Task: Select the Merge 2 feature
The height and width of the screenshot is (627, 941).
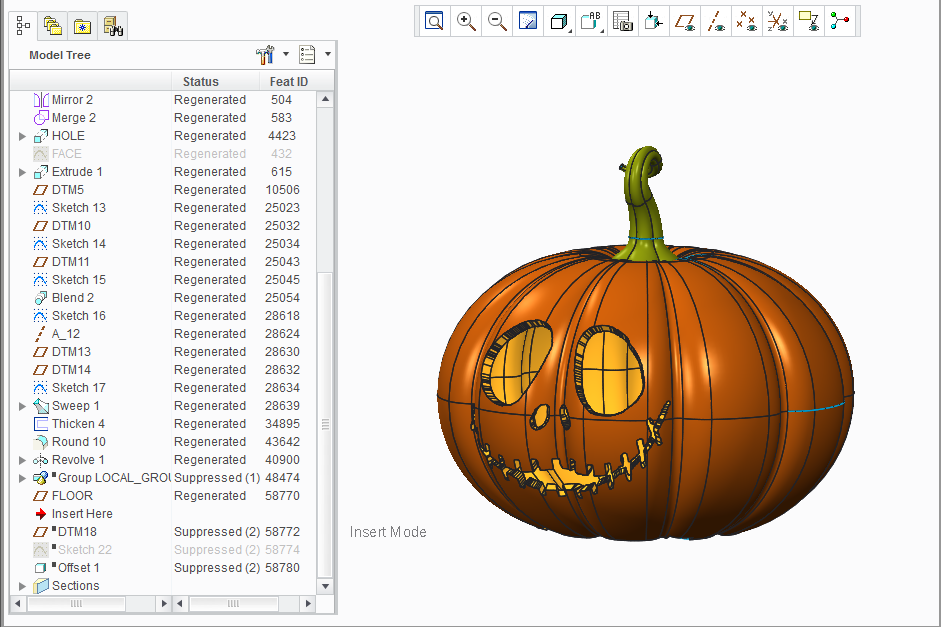Action: 74,118
